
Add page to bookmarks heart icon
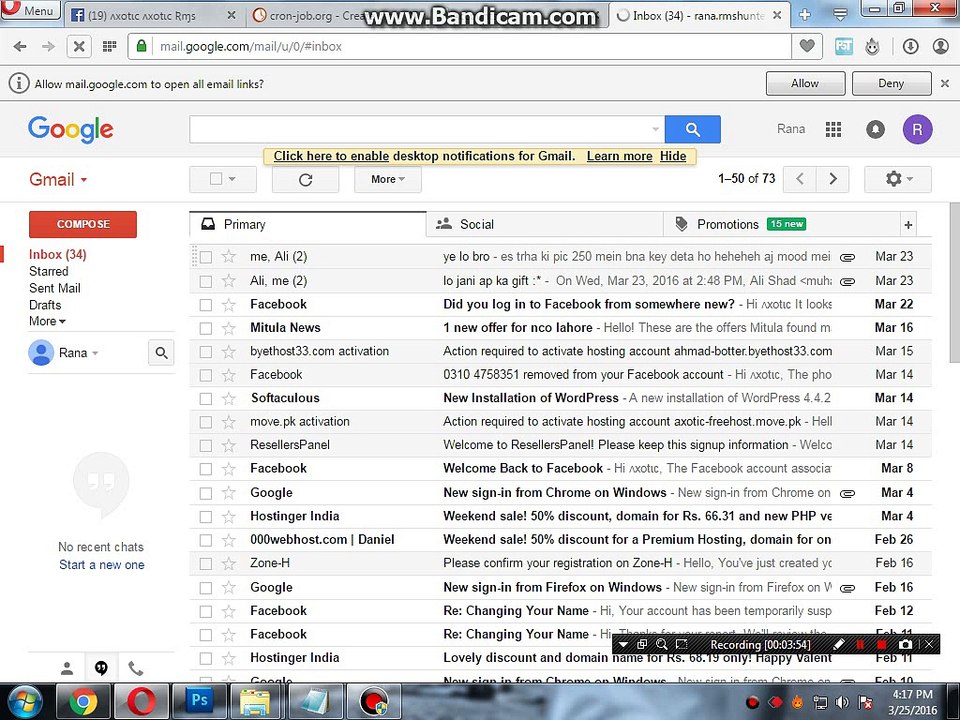pos(807,46)
